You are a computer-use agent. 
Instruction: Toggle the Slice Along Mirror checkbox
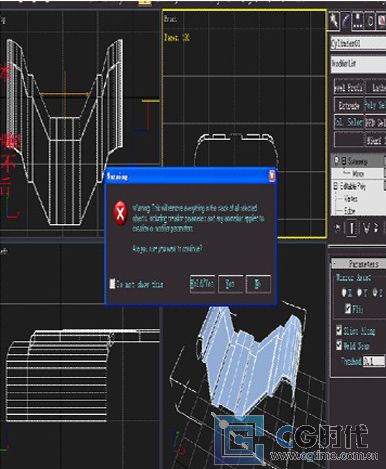point(339,330)
